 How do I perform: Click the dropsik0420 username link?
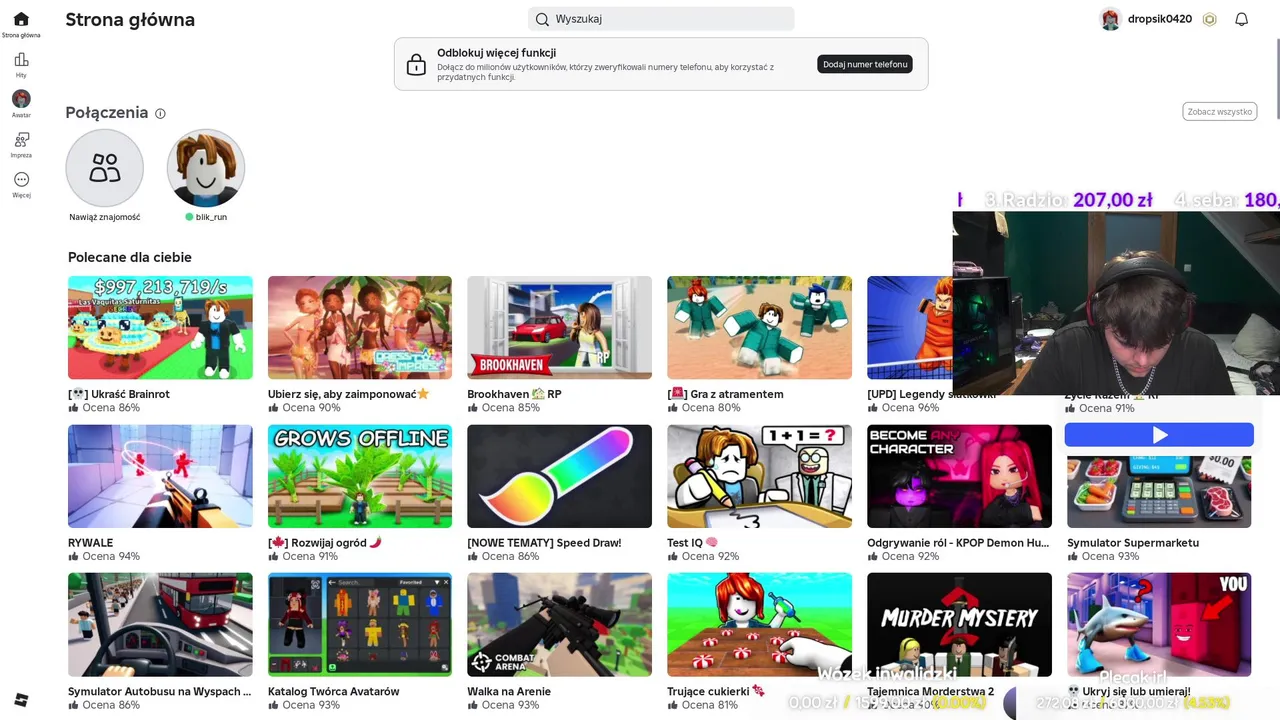coord(1160,19)
